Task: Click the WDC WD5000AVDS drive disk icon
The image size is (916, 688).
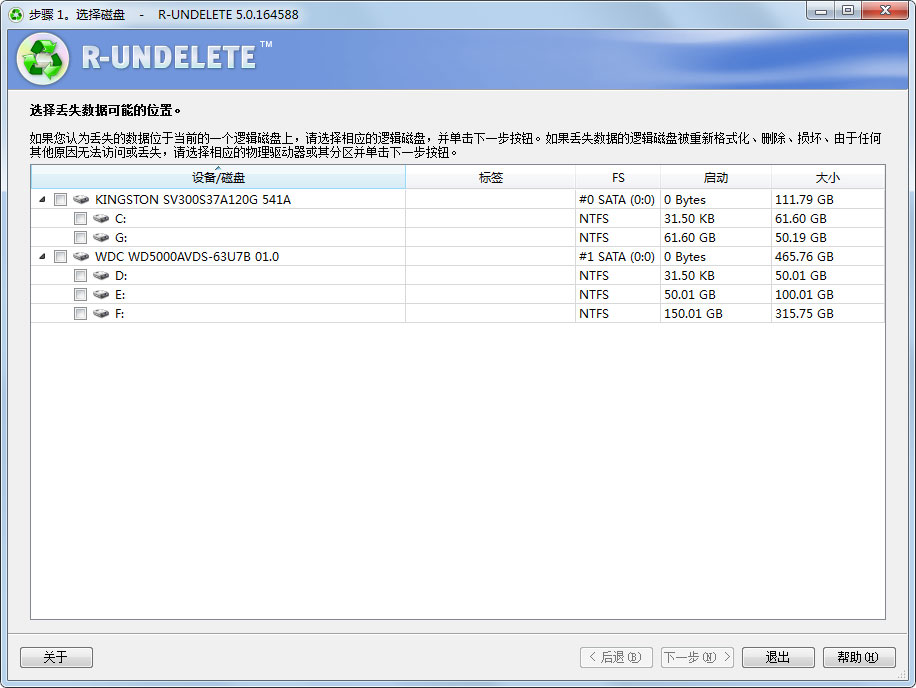Action: click(81, 256)
